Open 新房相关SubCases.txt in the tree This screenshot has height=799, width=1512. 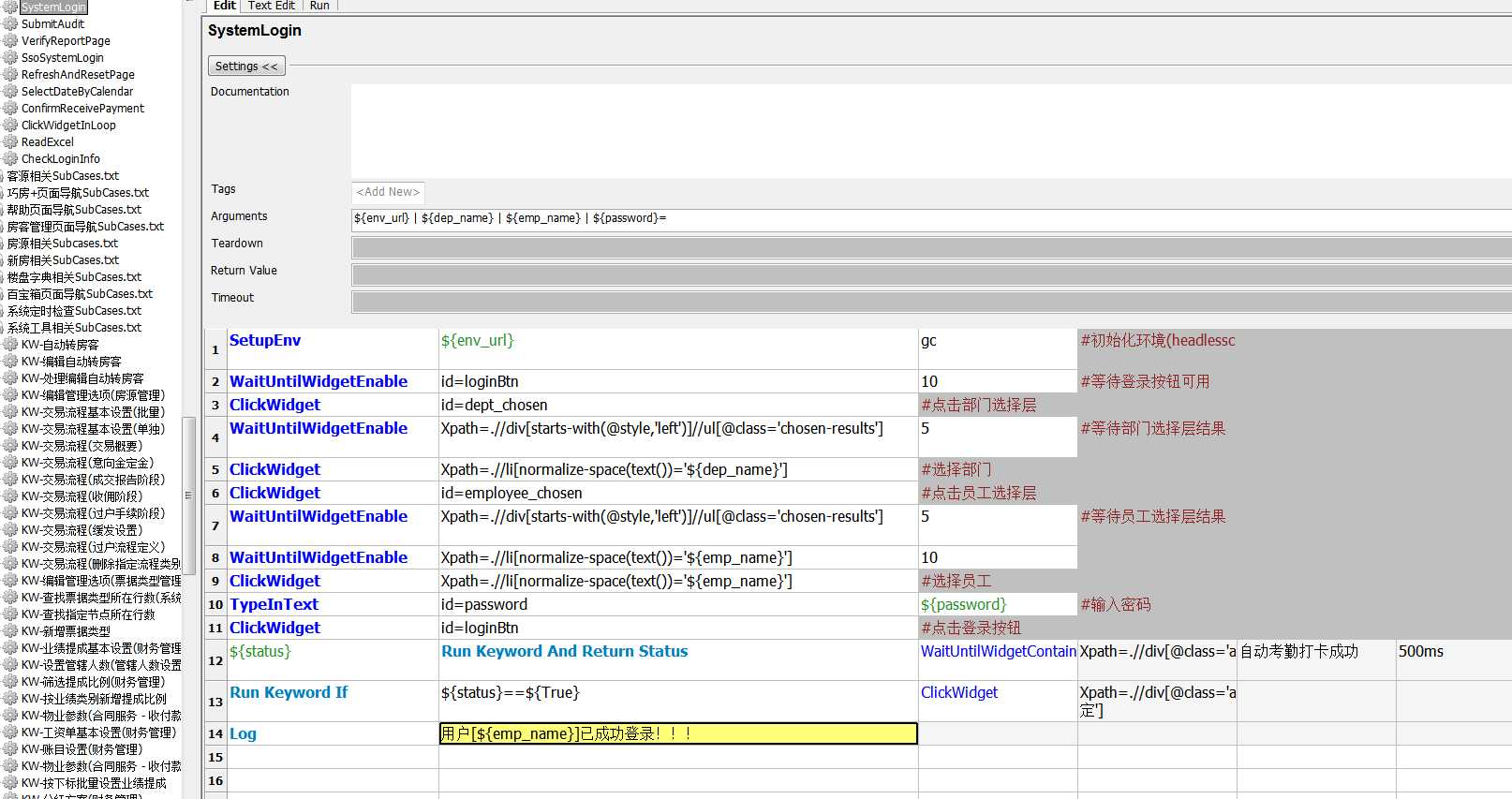[x=63, y=260]
